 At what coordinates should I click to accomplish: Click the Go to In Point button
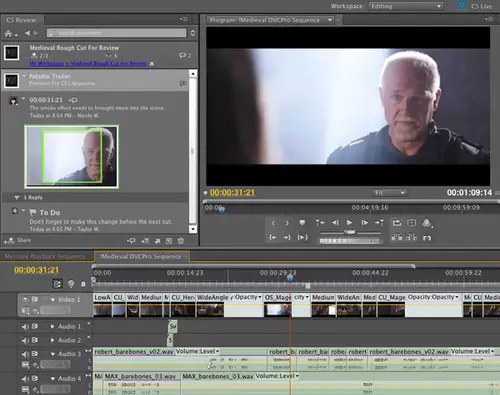point(273,237)
